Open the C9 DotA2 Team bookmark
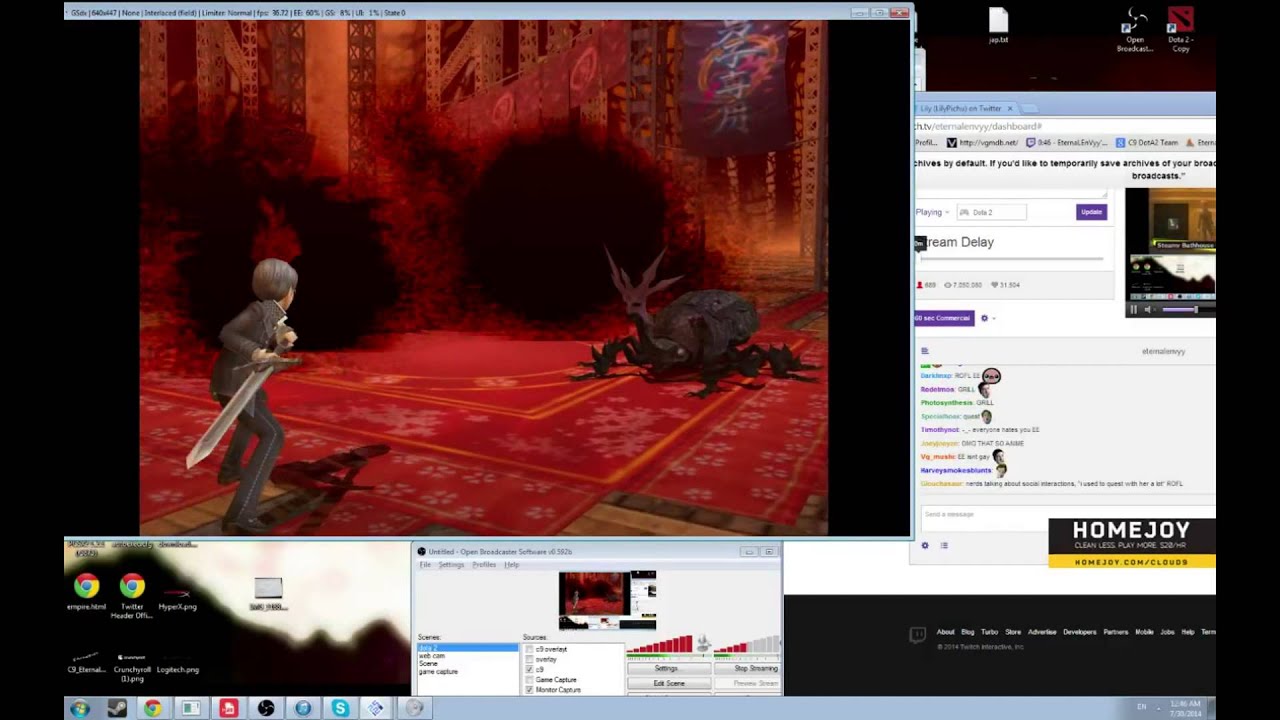Image resolution: width=1280 pixels, height=720 pixels. [1146, 143]
